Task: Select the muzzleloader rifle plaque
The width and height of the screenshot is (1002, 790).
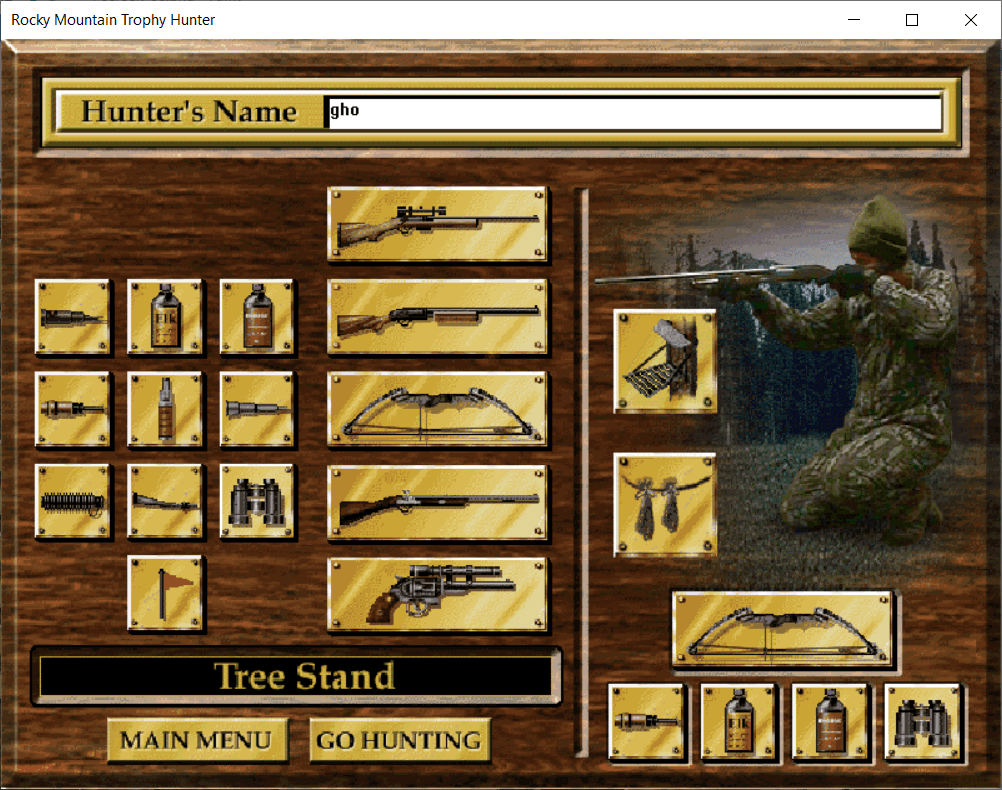Action: pyautogui.click(x=438, y=502)
